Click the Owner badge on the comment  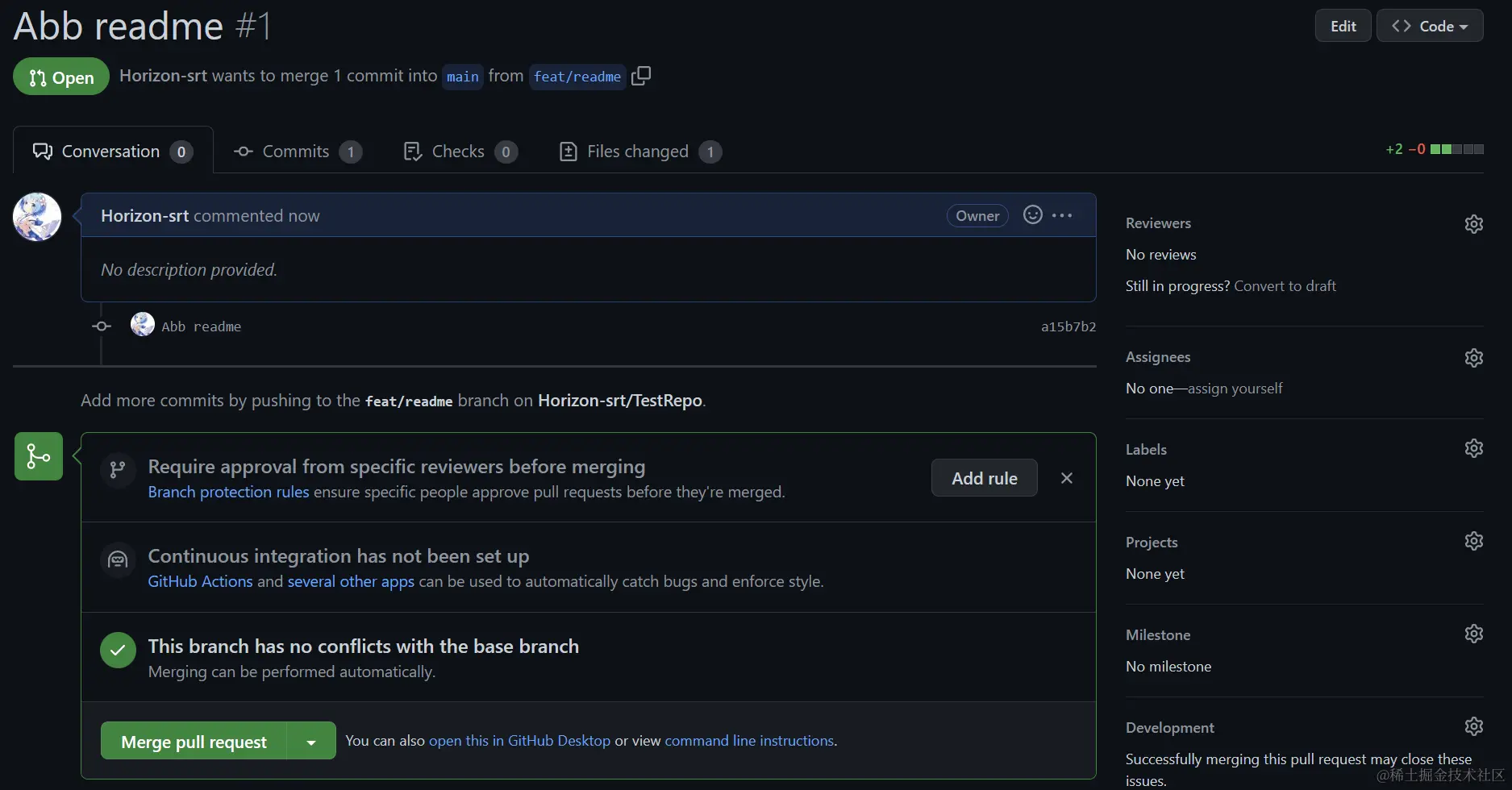pyautogui.click(x=977, y=215)
